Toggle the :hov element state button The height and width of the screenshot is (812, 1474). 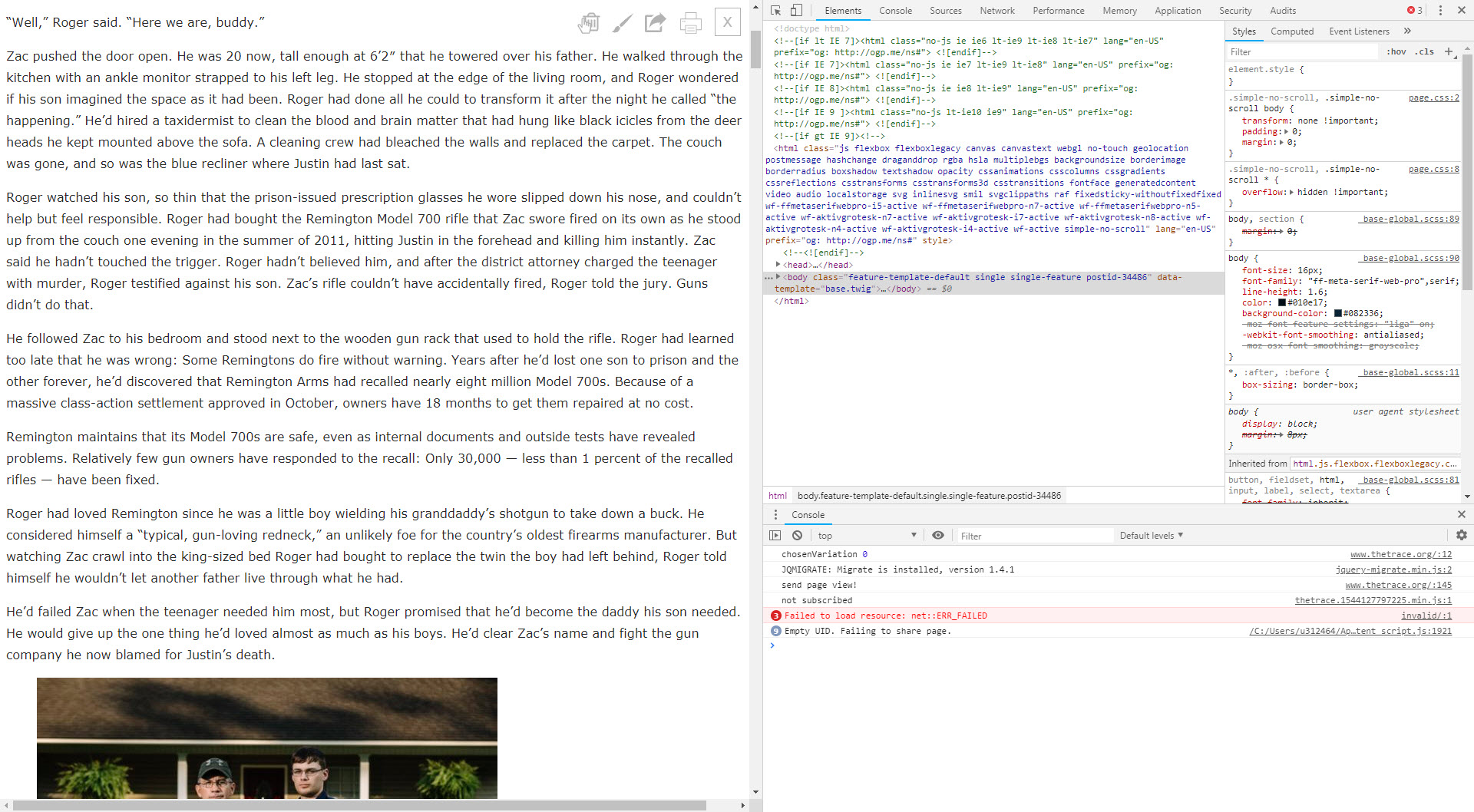pyautogui.click(x=1396, y=52)
